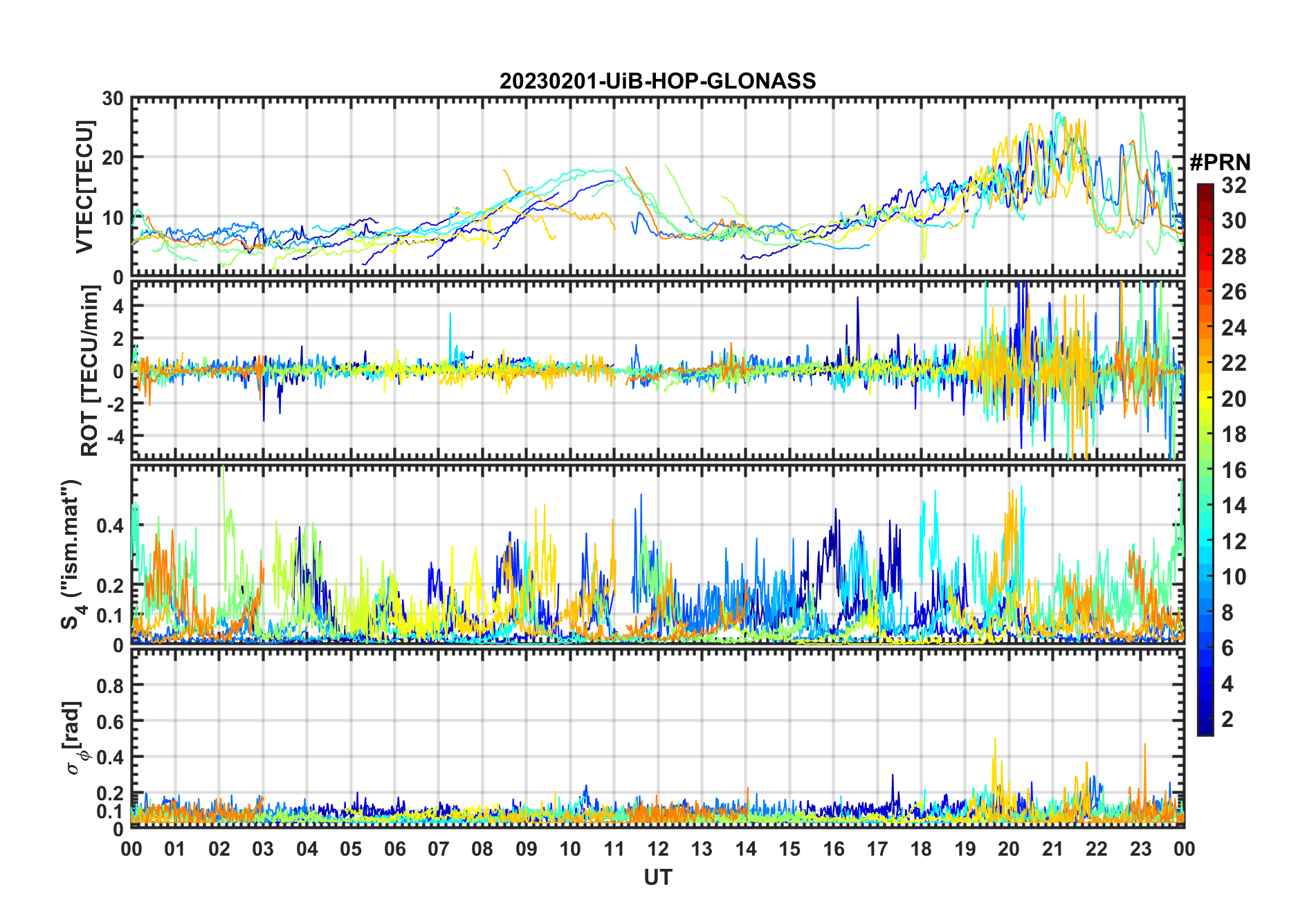1316x920 pixels.
Task: Select the colorbar tick label 24
Action: [1234, 328]
